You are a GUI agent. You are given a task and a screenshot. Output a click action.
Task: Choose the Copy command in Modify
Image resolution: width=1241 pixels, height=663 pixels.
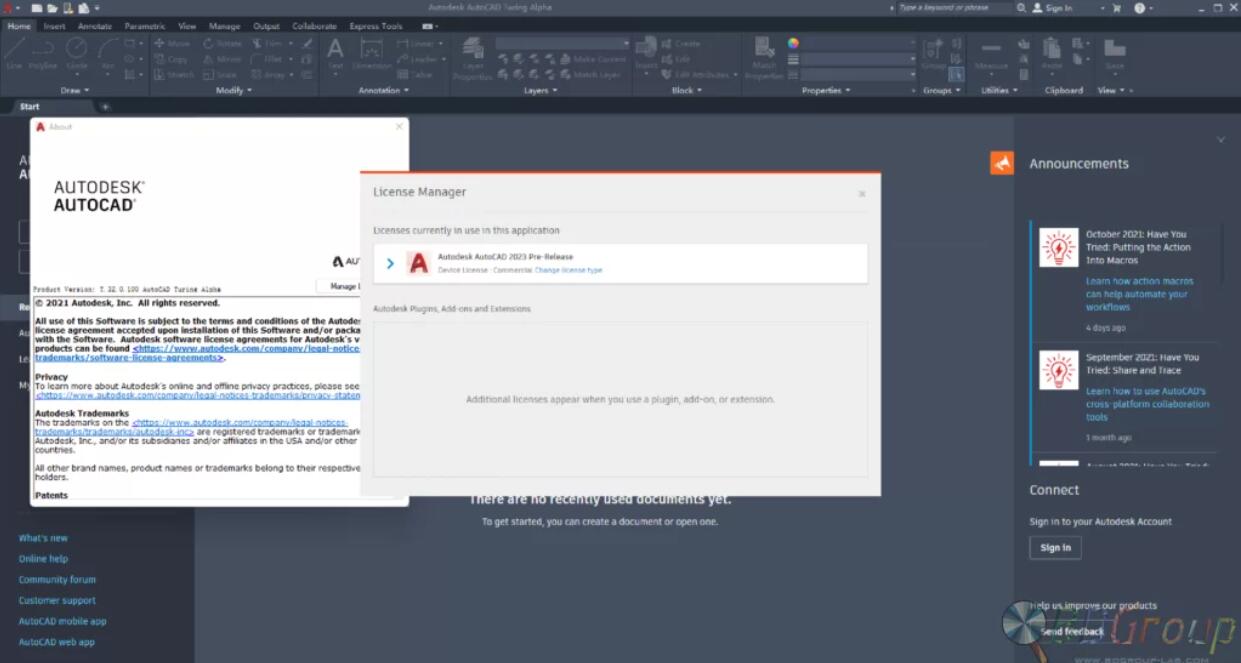(171, 59)
